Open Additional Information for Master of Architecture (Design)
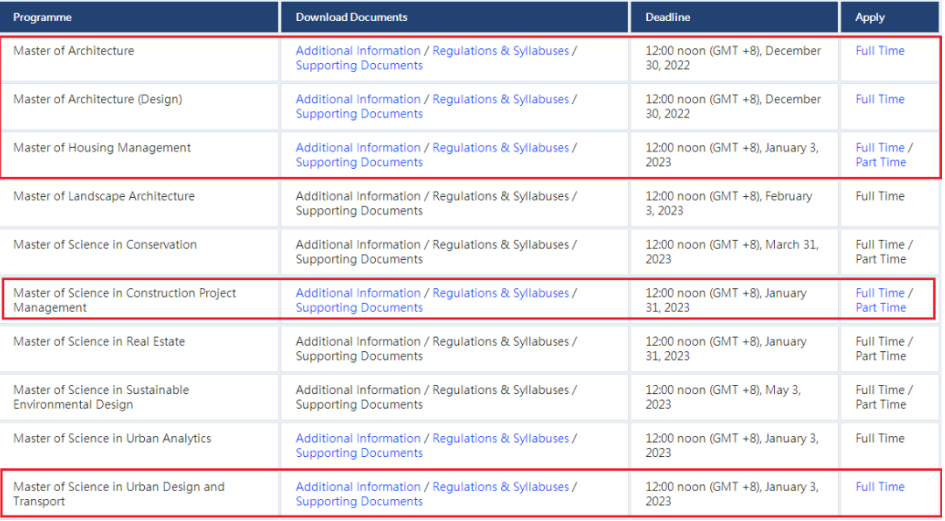The width and height of the screenshot is (945, 521). coord(358,100)
